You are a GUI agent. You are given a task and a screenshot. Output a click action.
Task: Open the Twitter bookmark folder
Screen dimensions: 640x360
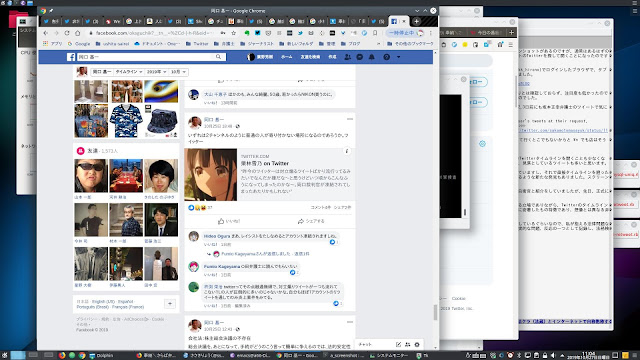[197, 44]
